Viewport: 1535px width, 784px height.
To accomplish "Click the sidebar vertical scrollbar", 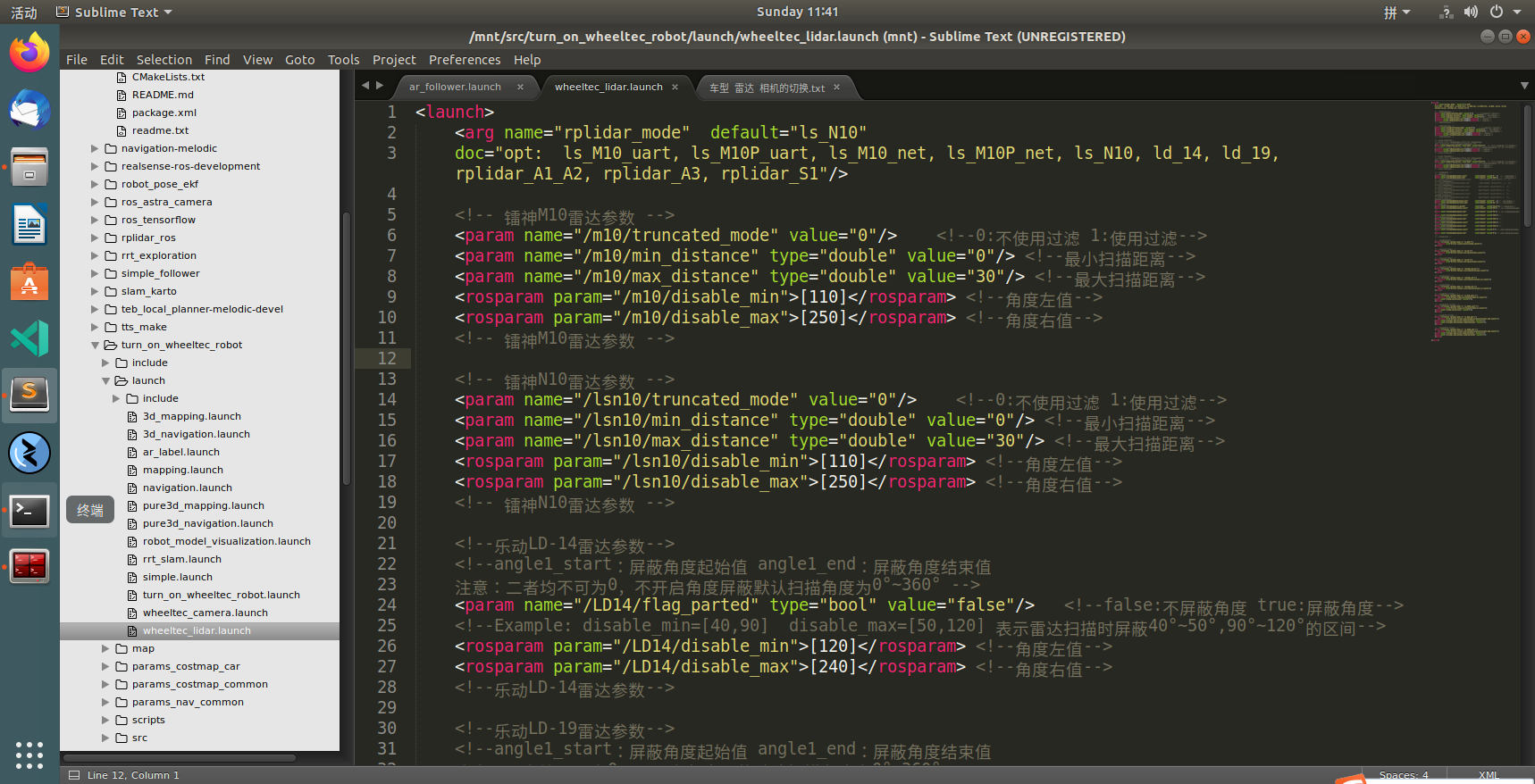I will 346,348.
